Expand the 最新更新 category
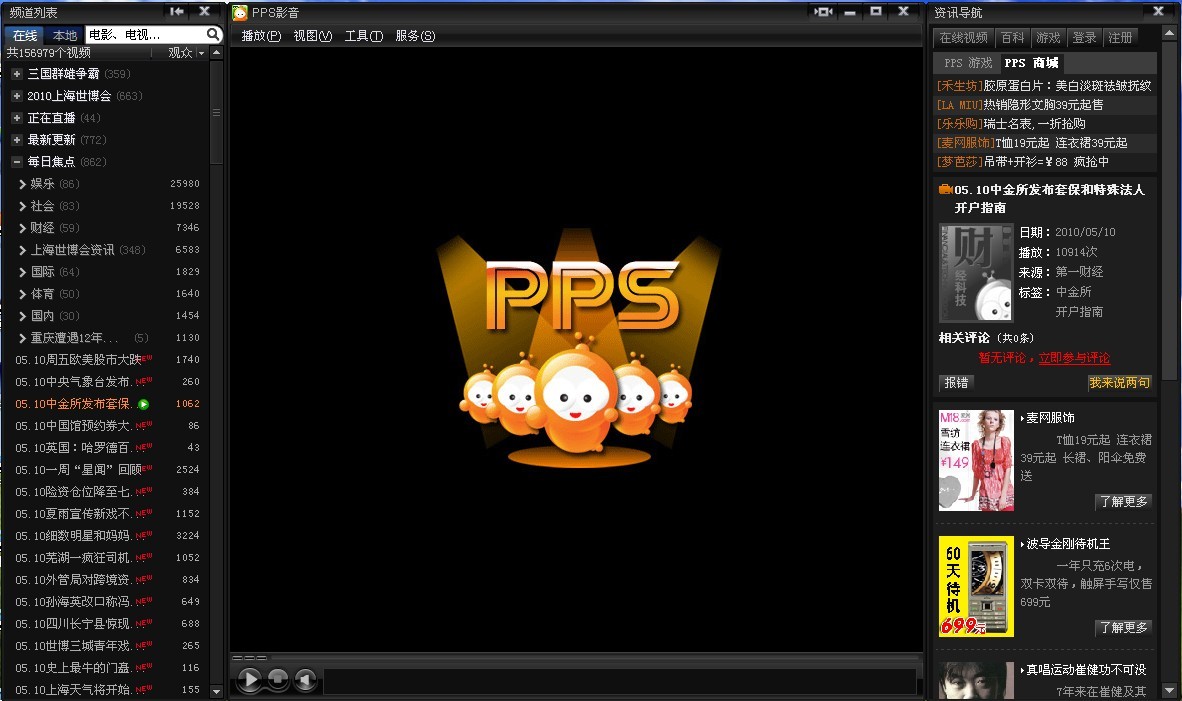 coord(17,139)
